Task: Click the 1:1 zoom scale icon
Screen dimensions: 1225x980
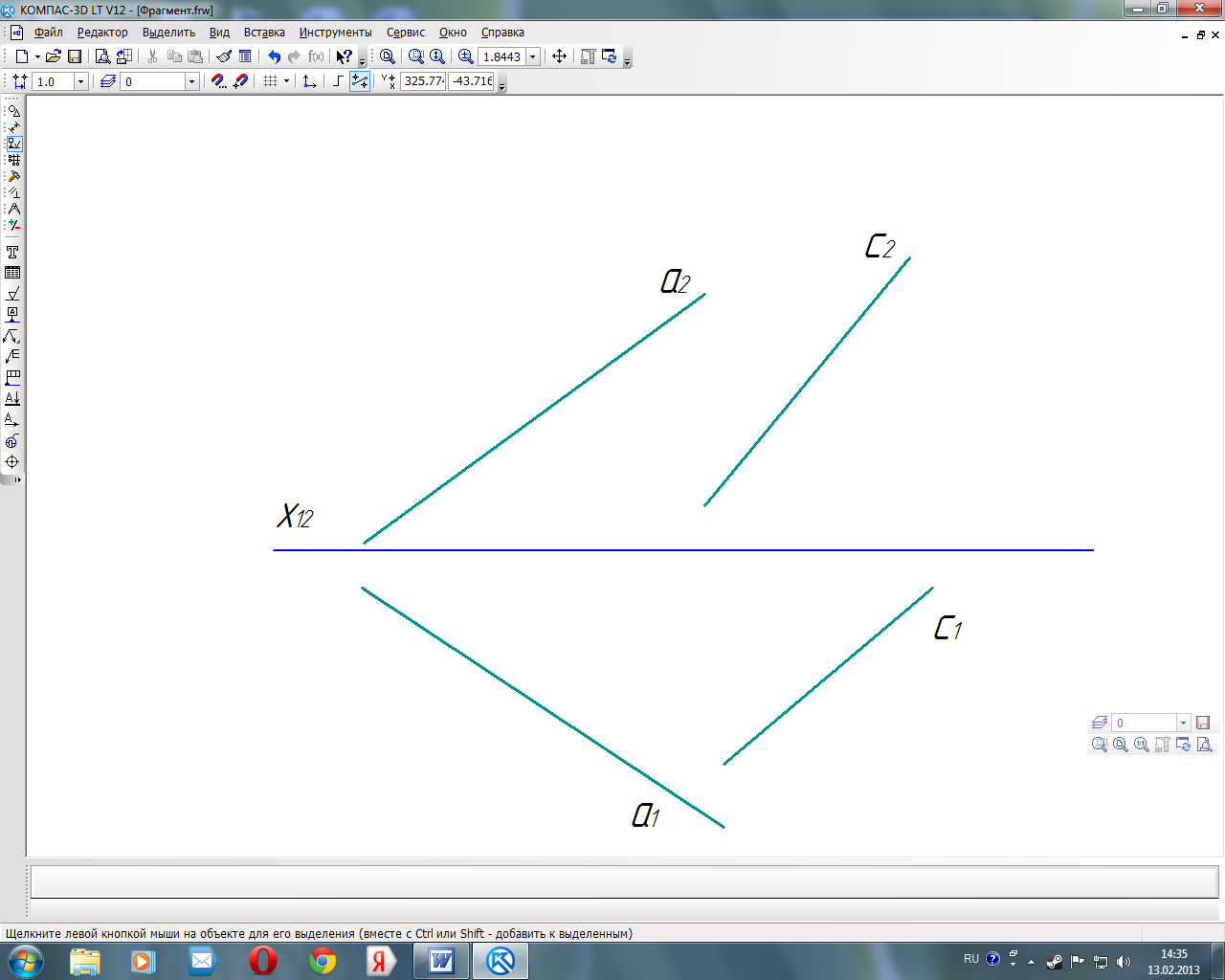Action: [x=1141, y=745]
